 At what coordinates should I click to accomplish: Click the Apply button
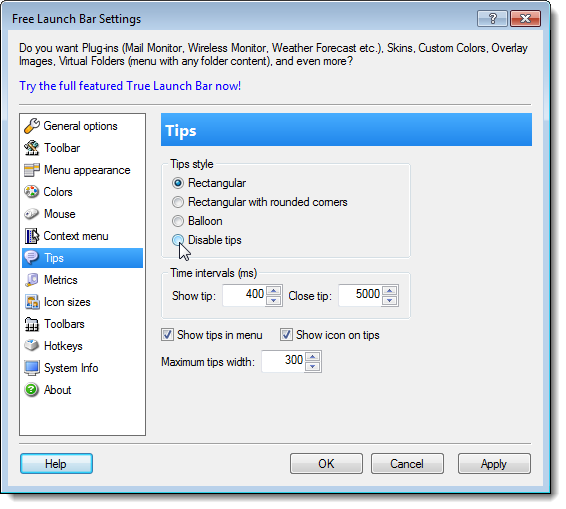(x=494, y=464)
